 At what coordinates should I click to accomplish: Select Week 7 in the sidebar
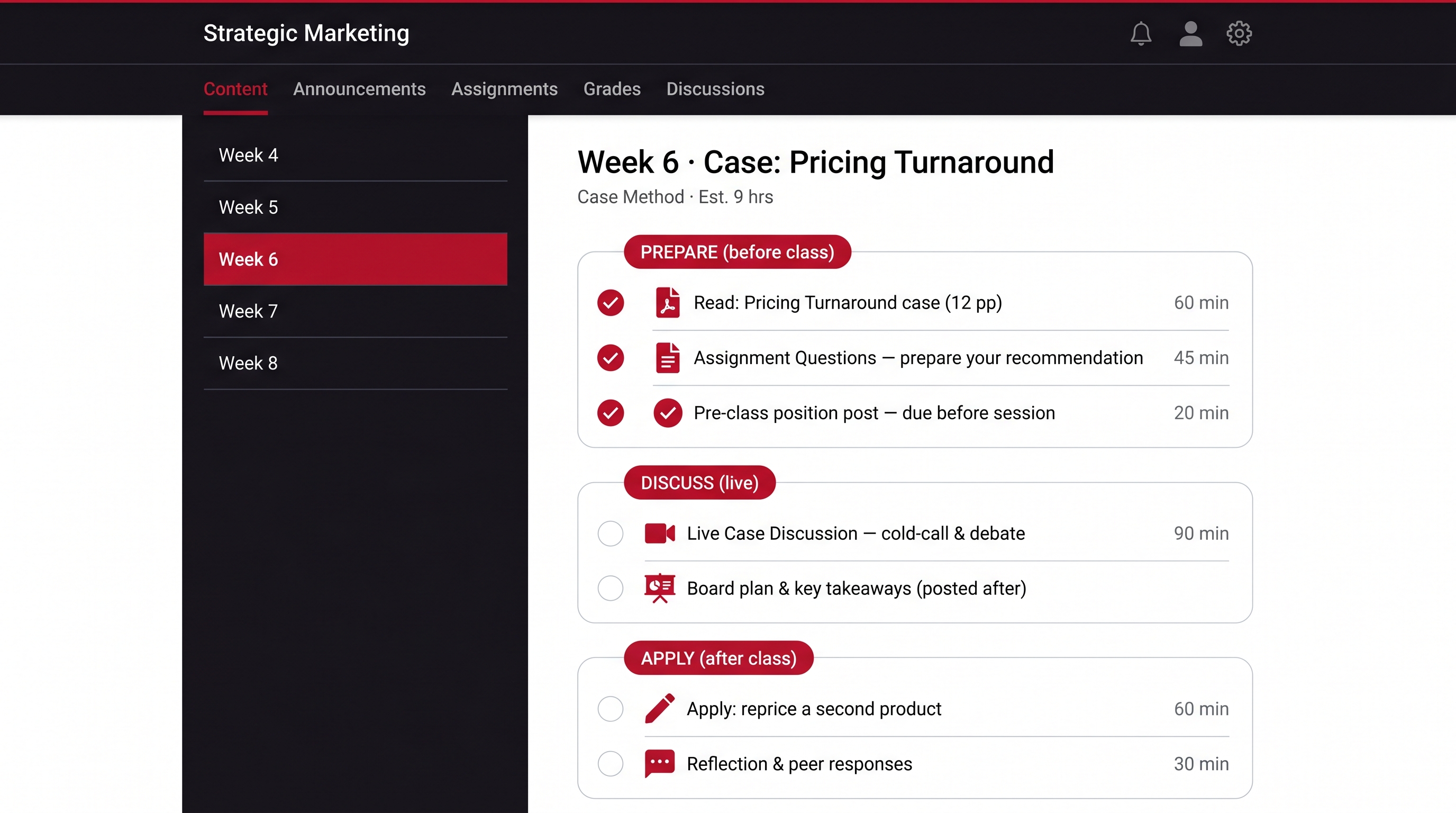click(x=355, y=311)
